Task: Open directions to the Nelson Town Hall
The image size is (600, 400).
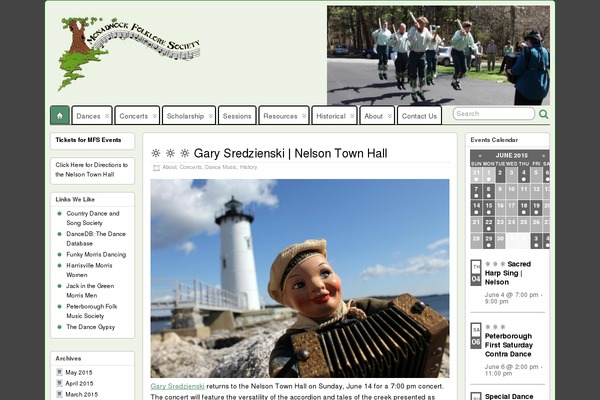Action: point(92,170)
